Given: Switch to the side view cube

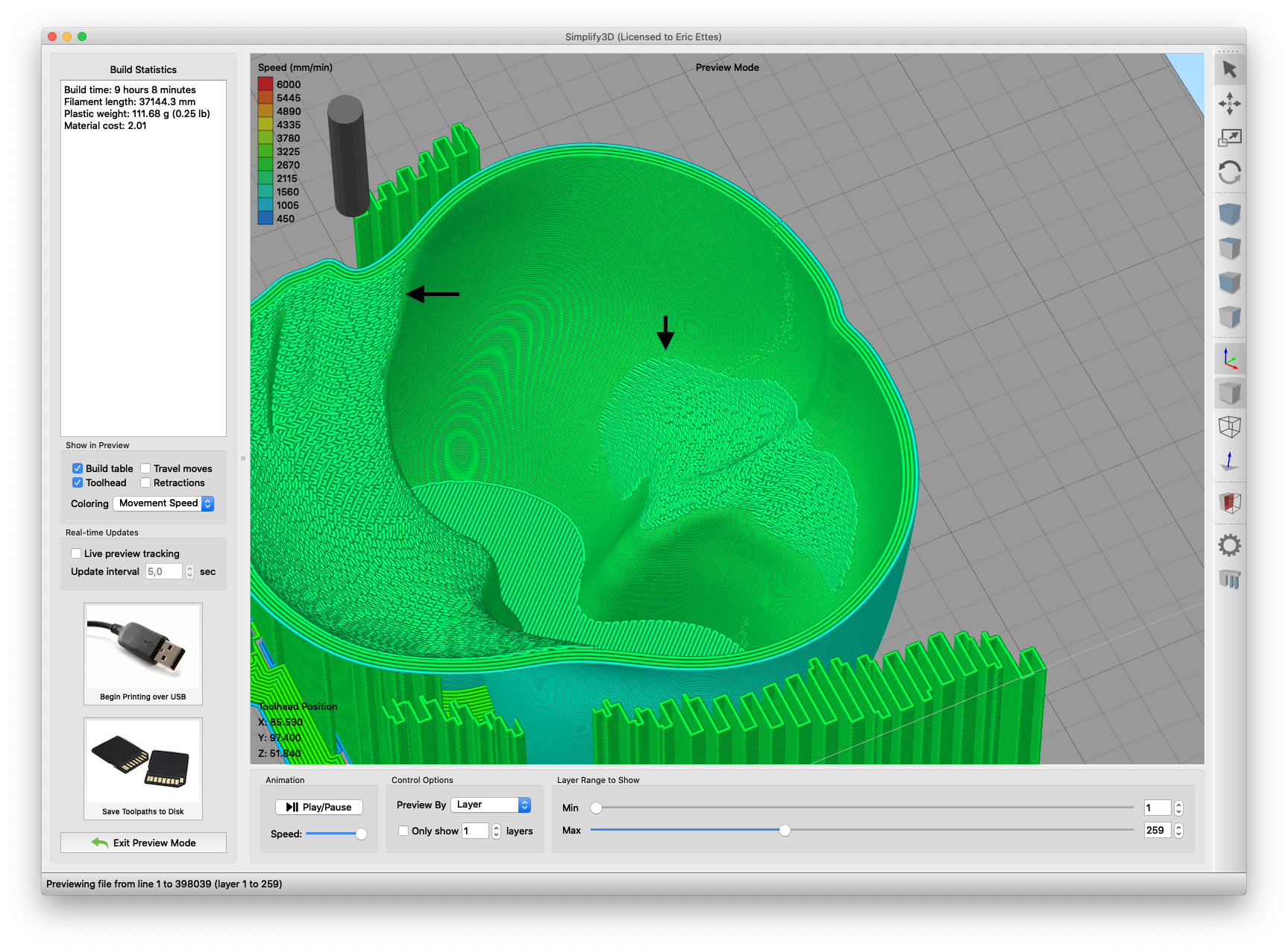Looking at the screenshot, I should [x=1229, y=318].
